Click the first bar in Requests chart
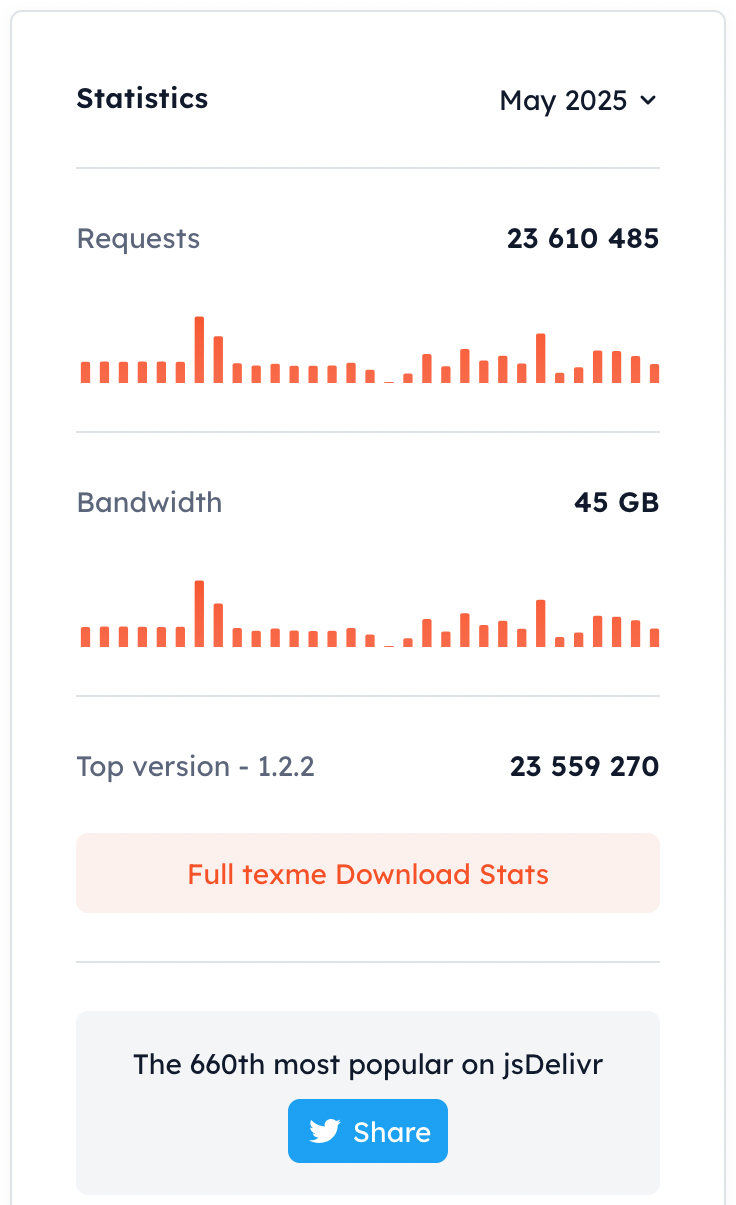 86,372
